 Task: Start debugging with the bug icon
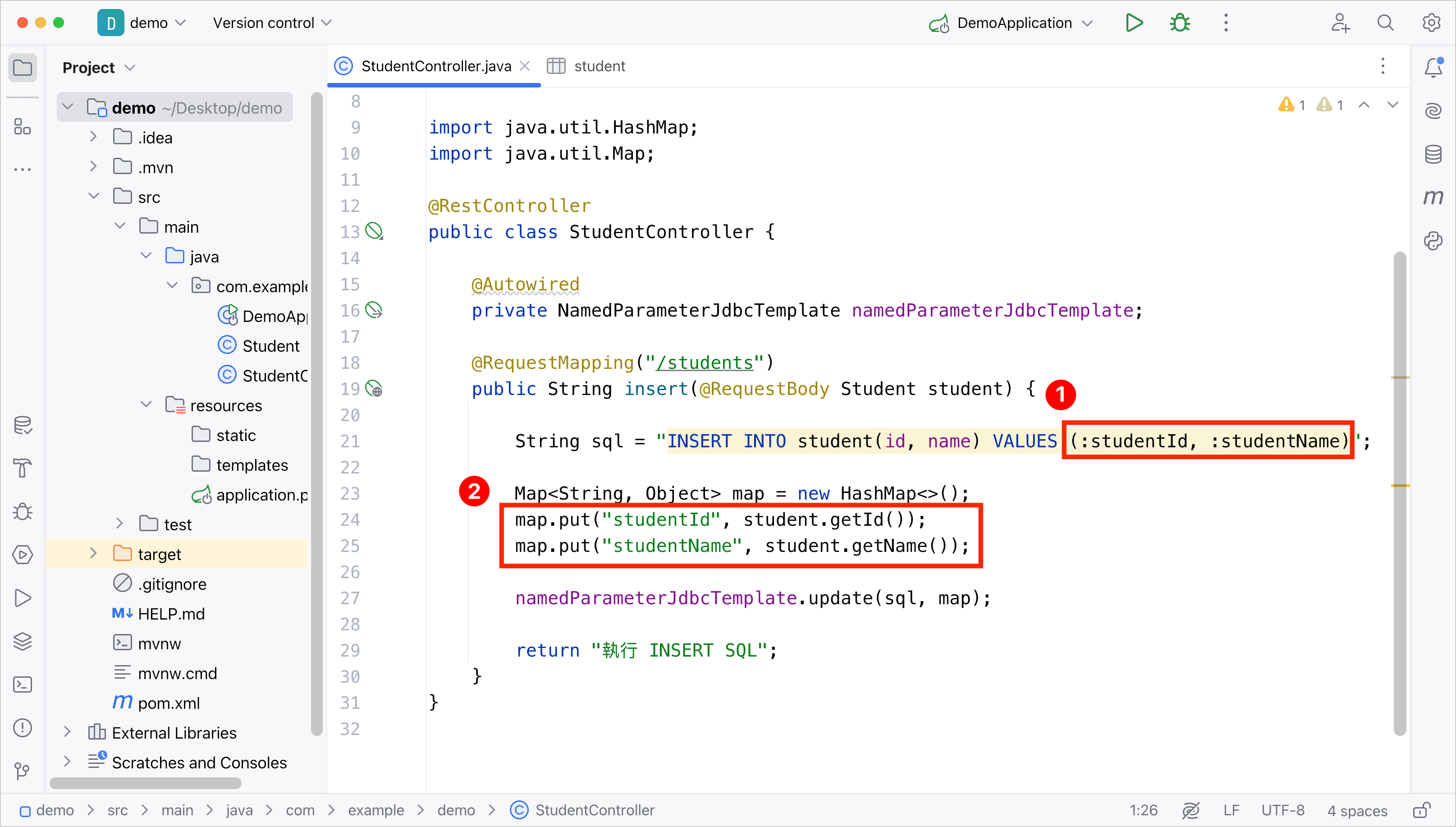[x=1180, y=23]
